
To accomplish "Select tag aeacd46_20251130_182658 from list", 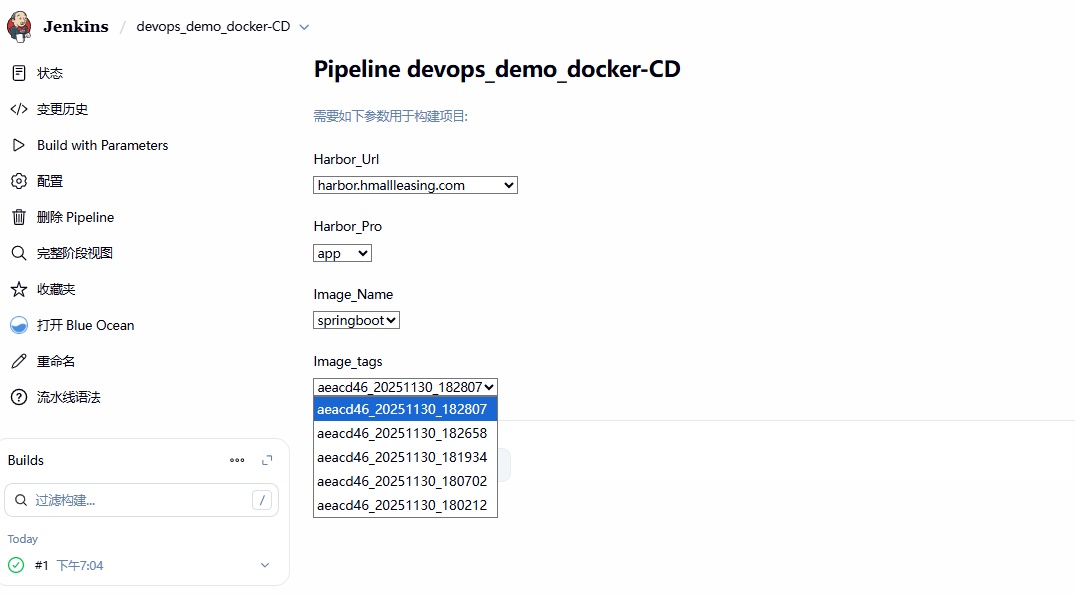I will pyautogui.click(x=402, y=433).
